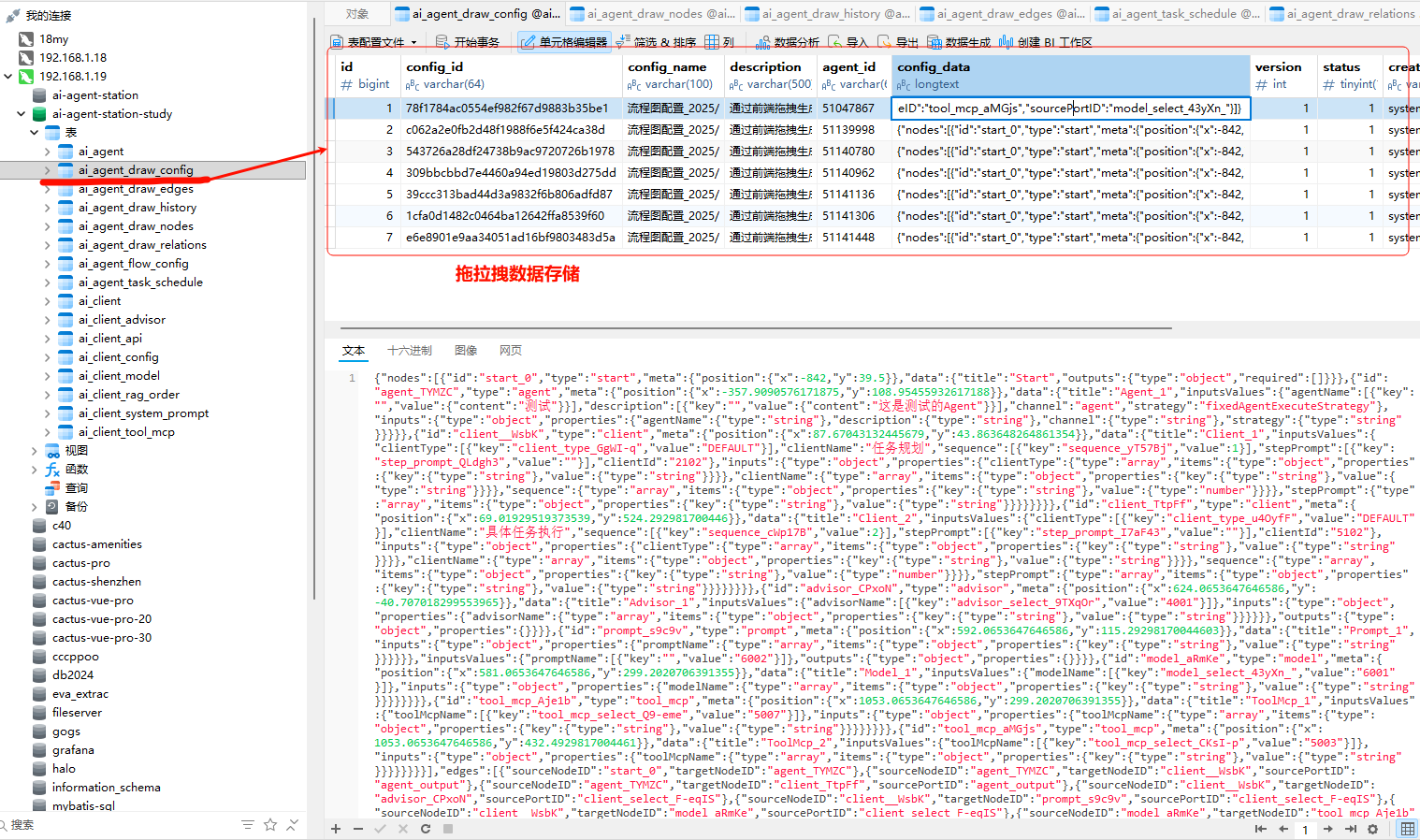Switch to grid view in the bottom-right corner
Viewport: 1420px width, 840px height.
[x=1407, y=829]
